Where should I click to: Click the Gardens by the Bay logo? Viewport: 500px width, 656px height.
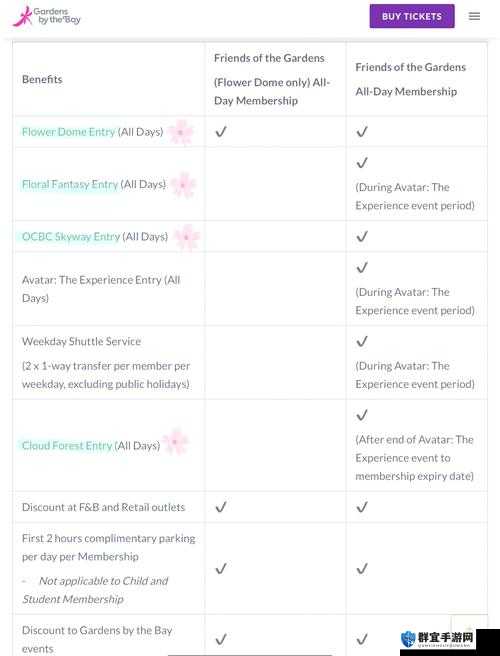[x=46, y=16]
